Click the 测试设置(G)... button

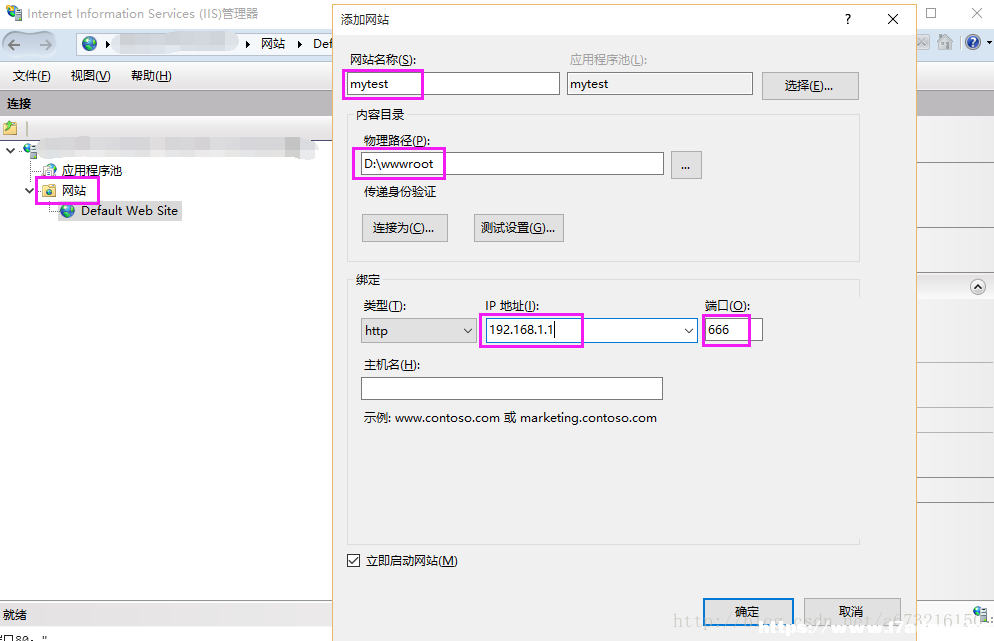pyautogui.click(x=519, y=228)
